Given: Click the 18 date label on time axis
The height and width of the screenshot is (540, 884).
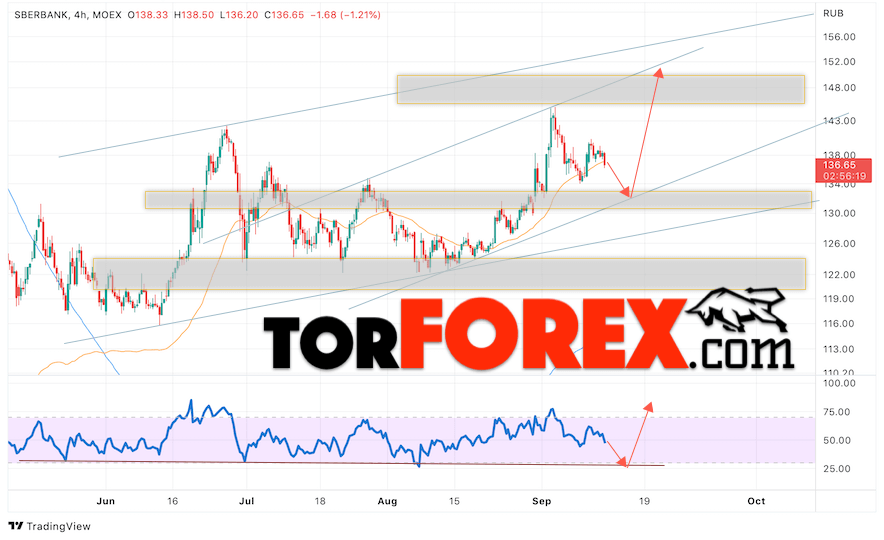Looking at the screenshot, I should click(x=320, y=501).
